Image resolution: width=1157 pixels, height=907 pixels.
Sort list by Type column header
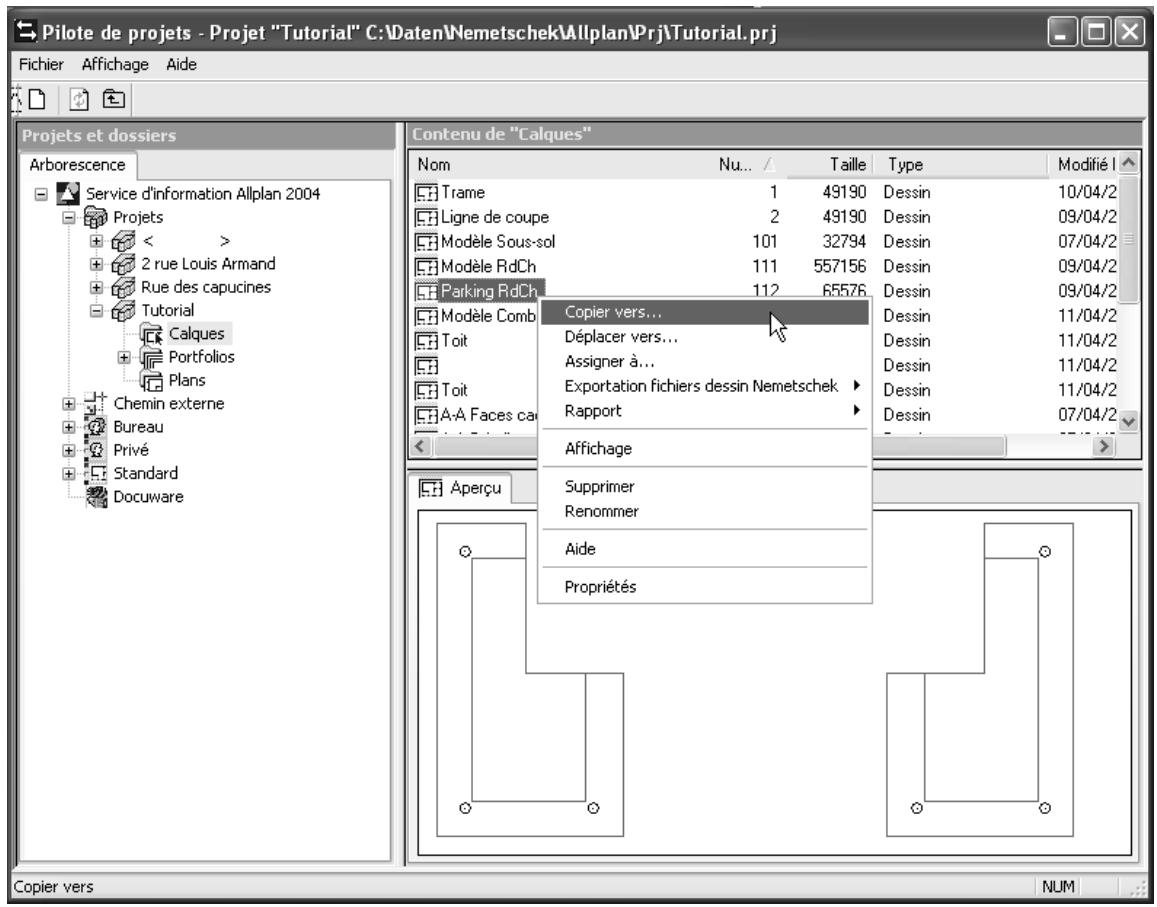tap(961, 165)
